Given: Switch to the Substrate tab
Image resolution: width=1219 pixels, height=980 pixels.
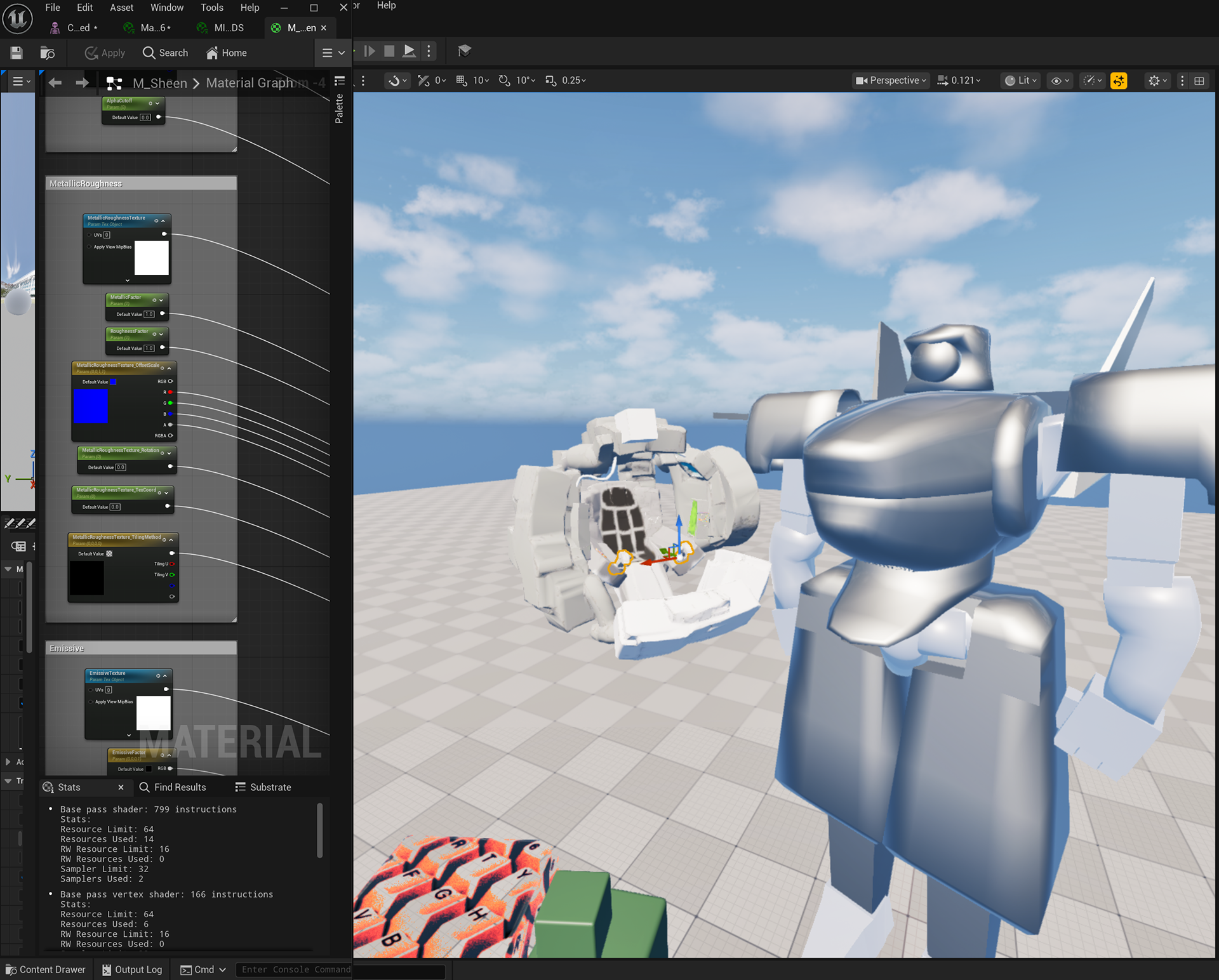Looking at the screenshot, I should 263,787.
